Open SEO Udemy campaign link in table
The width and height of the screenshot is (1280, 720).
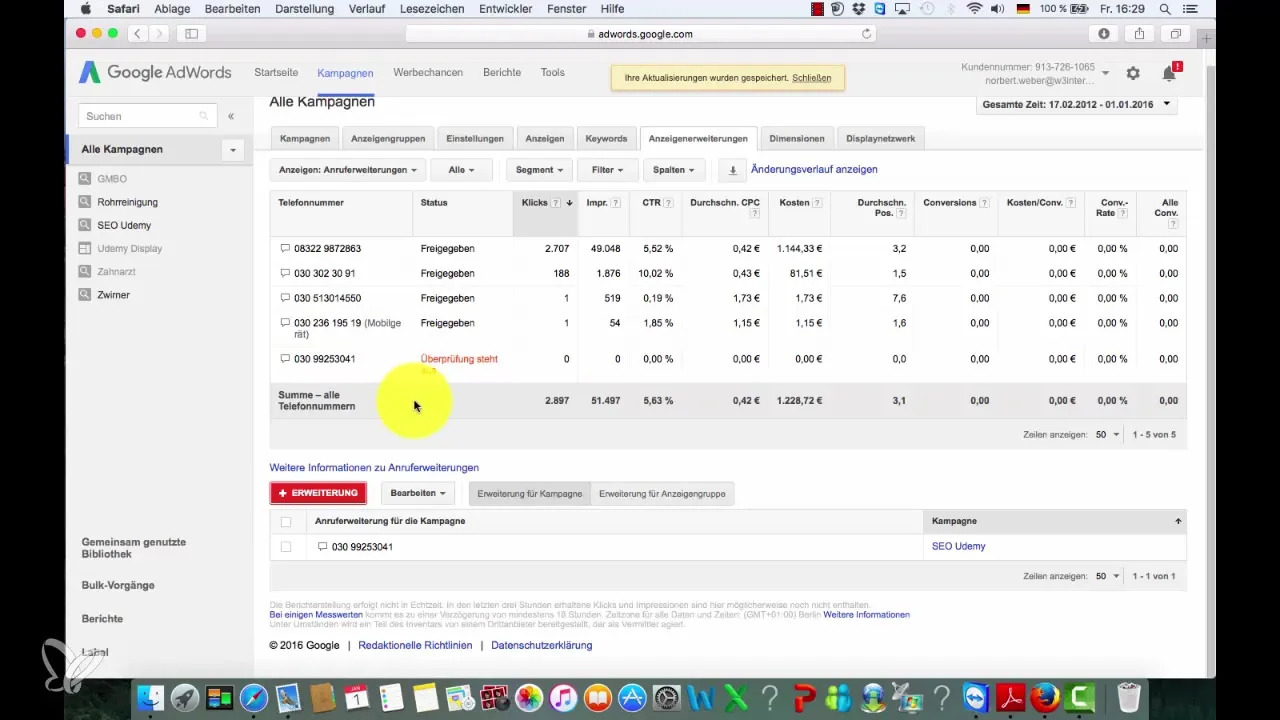coord(958,547)
